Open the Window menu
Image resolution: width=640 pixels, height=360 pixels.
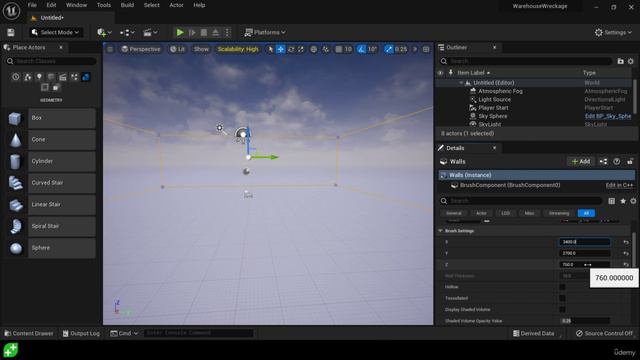point(76,5)
